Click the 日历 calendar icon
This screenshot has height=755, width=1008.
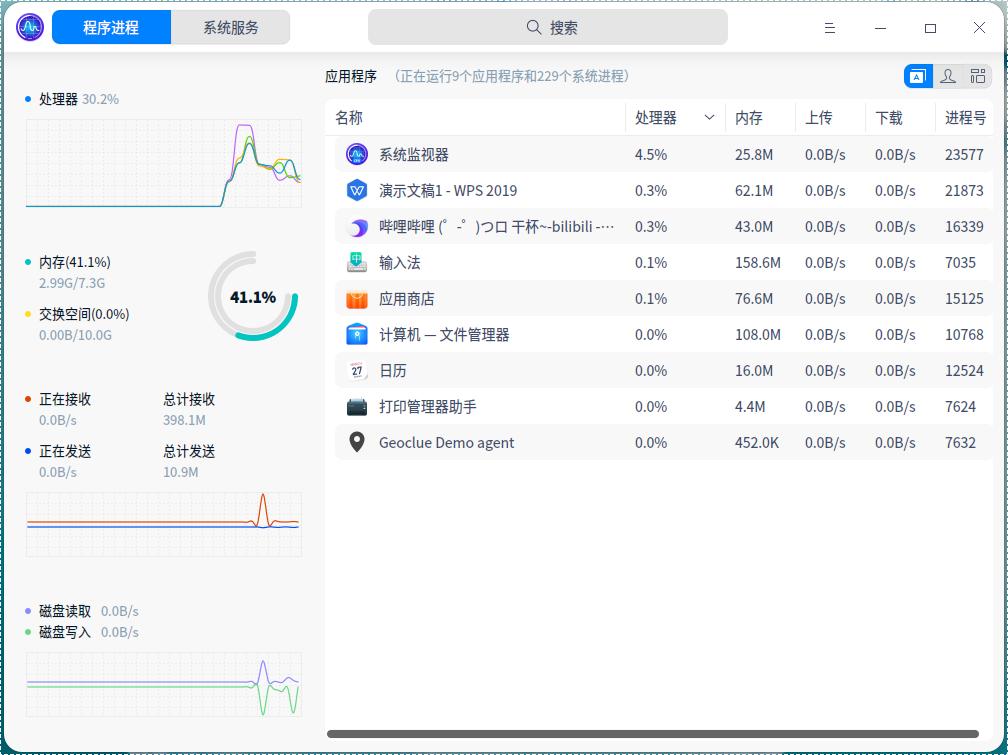[x=357, y=371]
